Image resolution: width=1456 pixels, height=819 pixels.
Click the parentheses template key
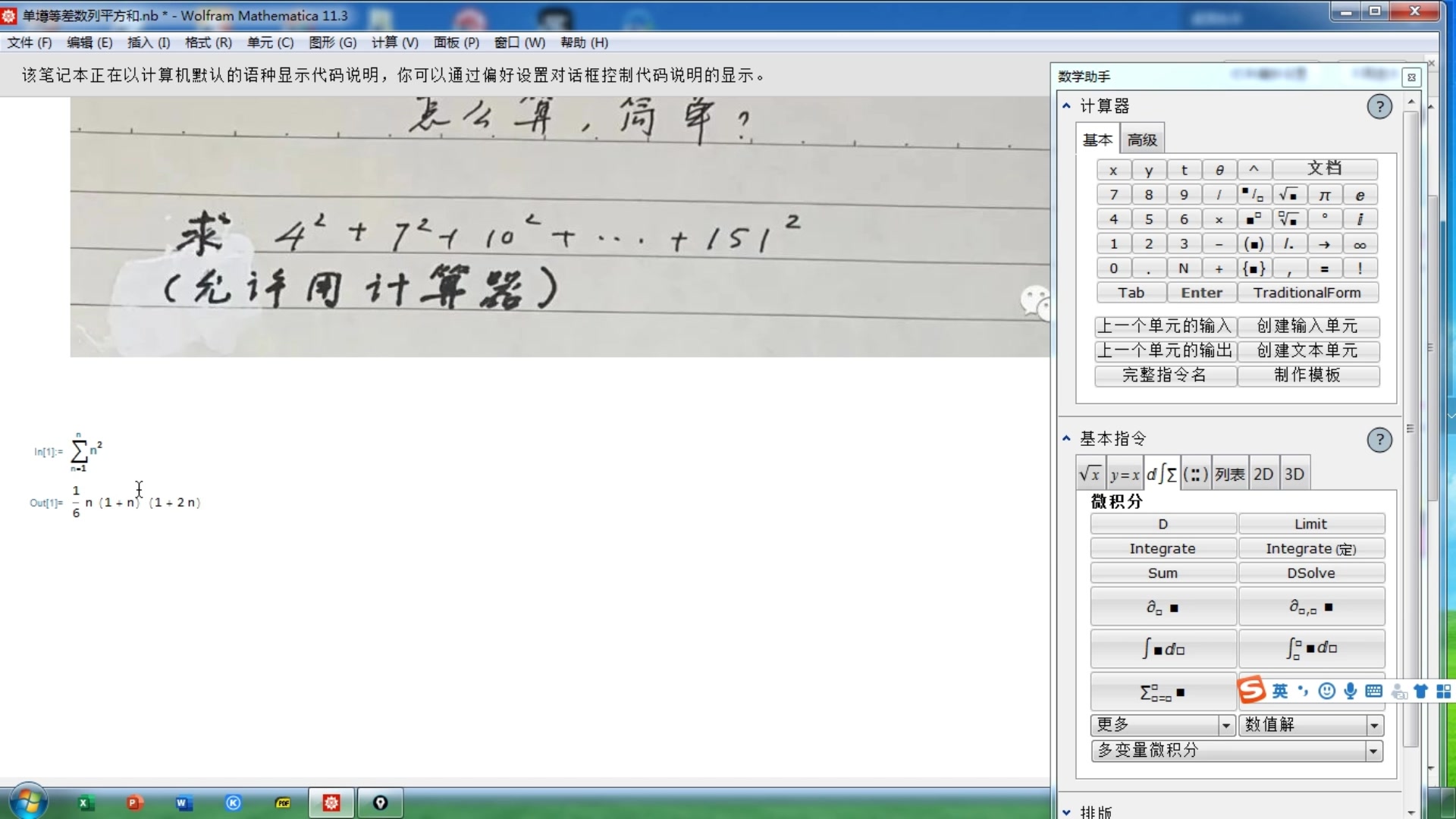click(x=1253, y=244)
